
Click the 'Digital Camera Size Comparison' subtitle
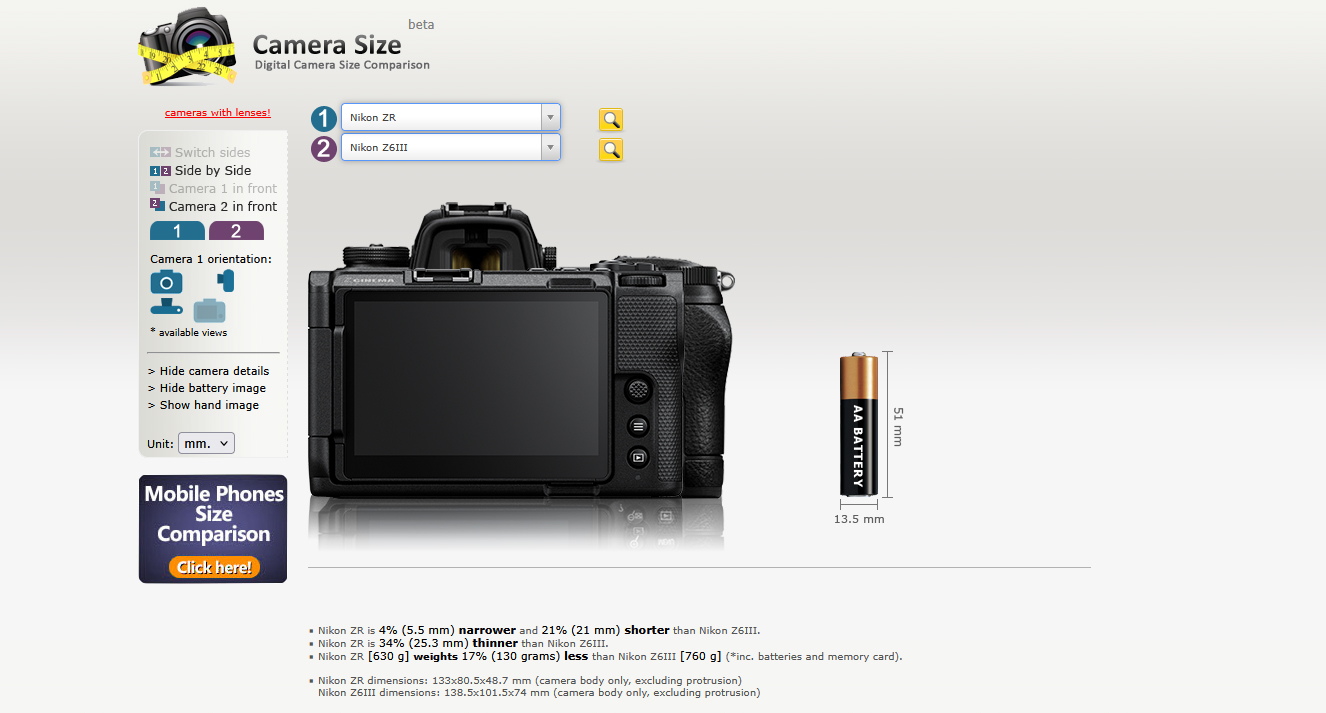tap(342, 65)
